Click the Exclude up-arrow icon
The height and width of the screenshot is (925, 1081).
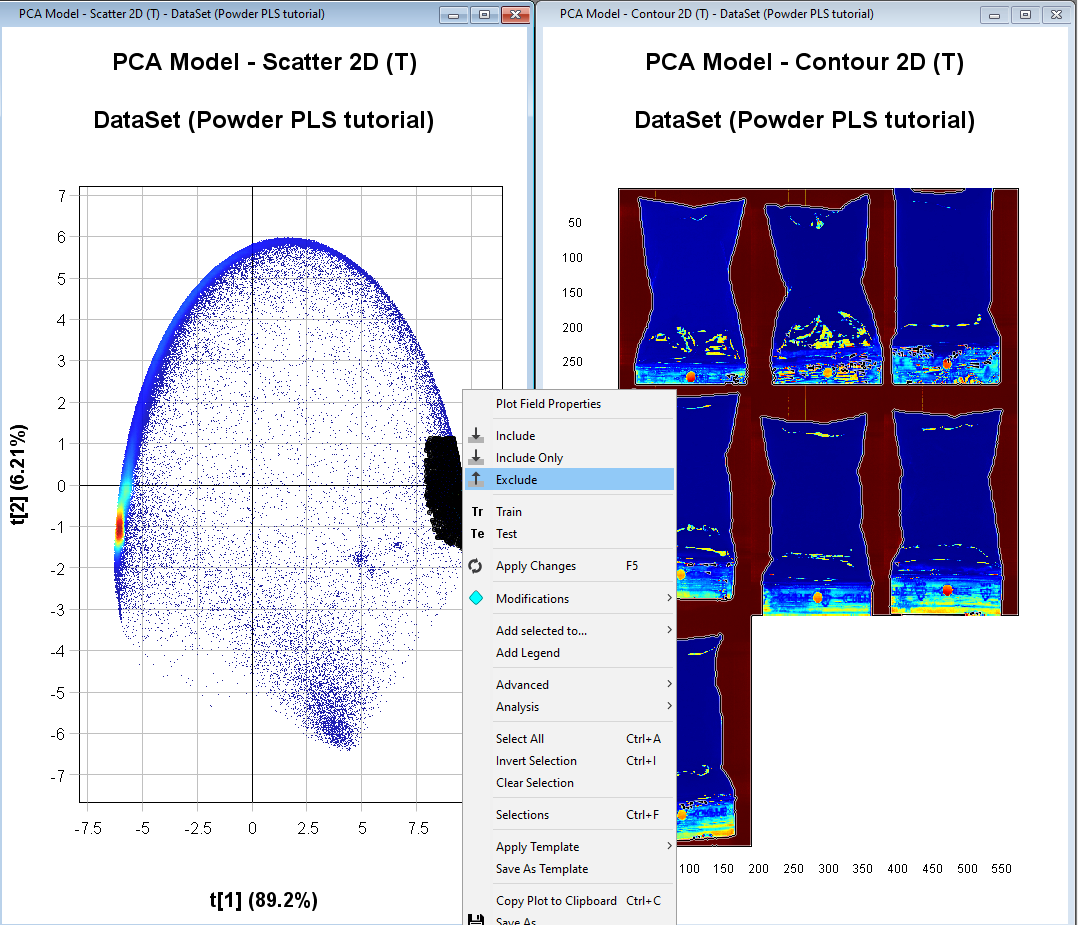tap(477, 480)
